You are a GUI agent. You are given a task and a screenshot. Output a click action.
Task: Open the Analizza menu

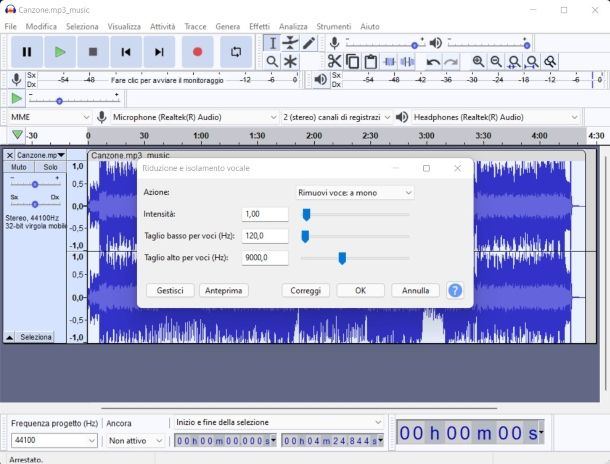[x=293, y=26]
